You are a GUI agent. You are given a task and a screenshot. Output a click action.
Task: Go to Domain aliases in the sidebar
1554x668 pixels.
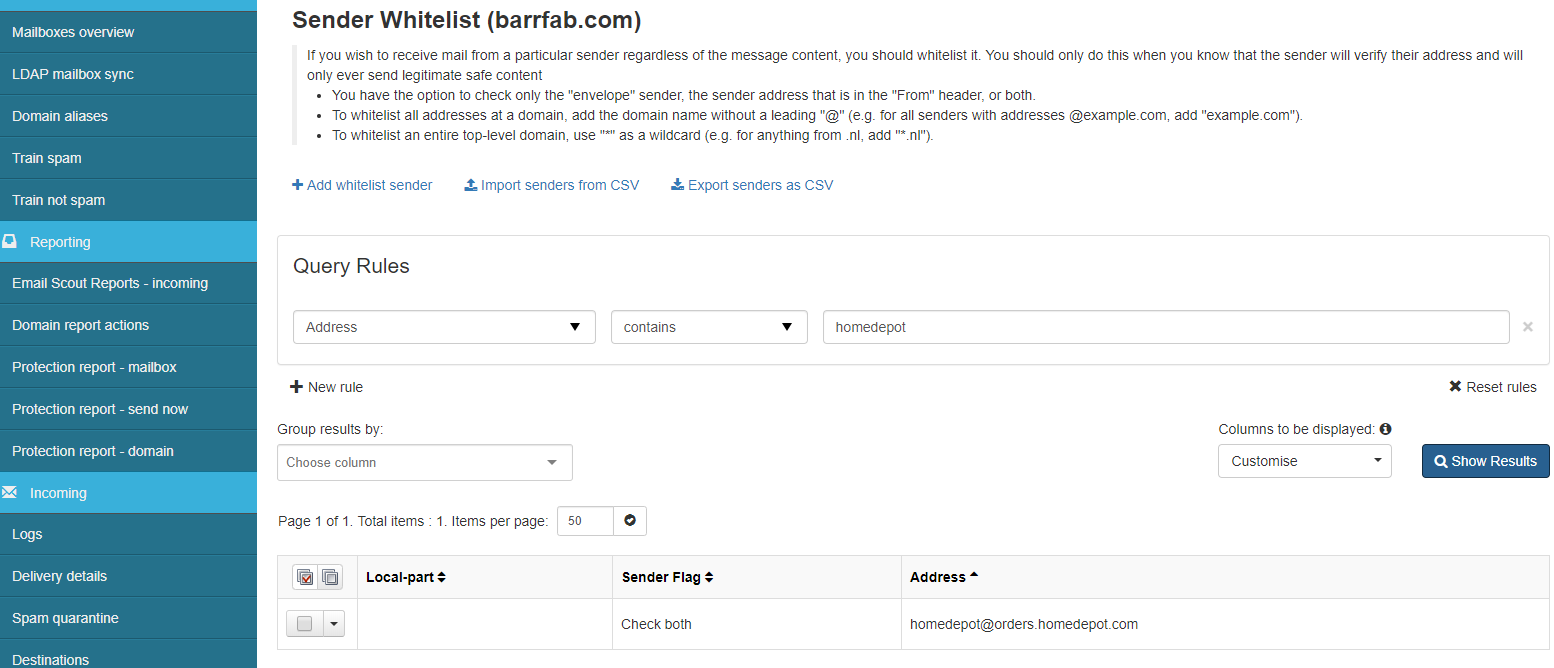pos(60,116)
